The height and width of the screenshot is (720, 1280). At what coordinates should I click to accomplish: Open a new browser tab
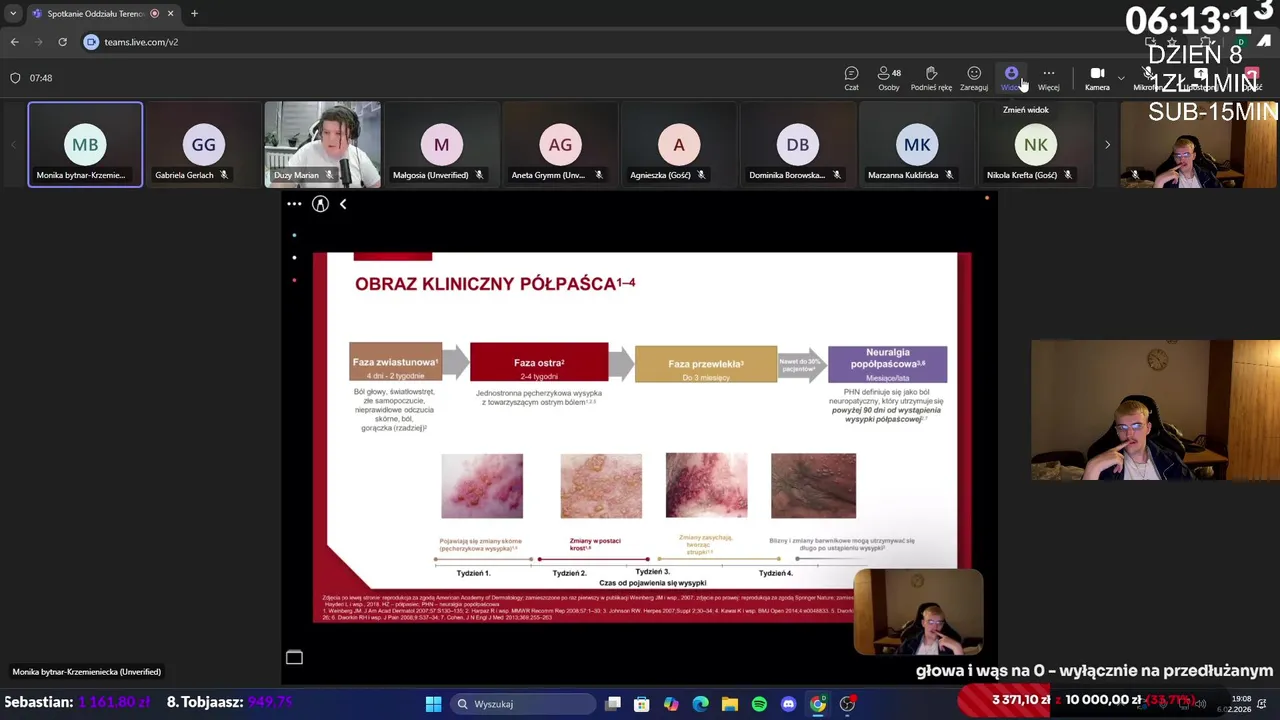[194, 14]
